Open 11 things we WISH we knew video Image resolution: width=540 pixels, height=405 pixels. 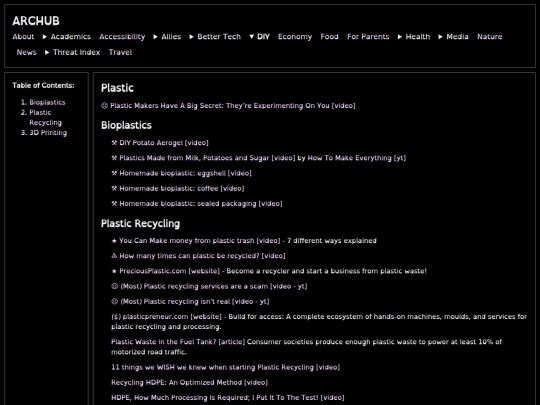coord(226,367)
